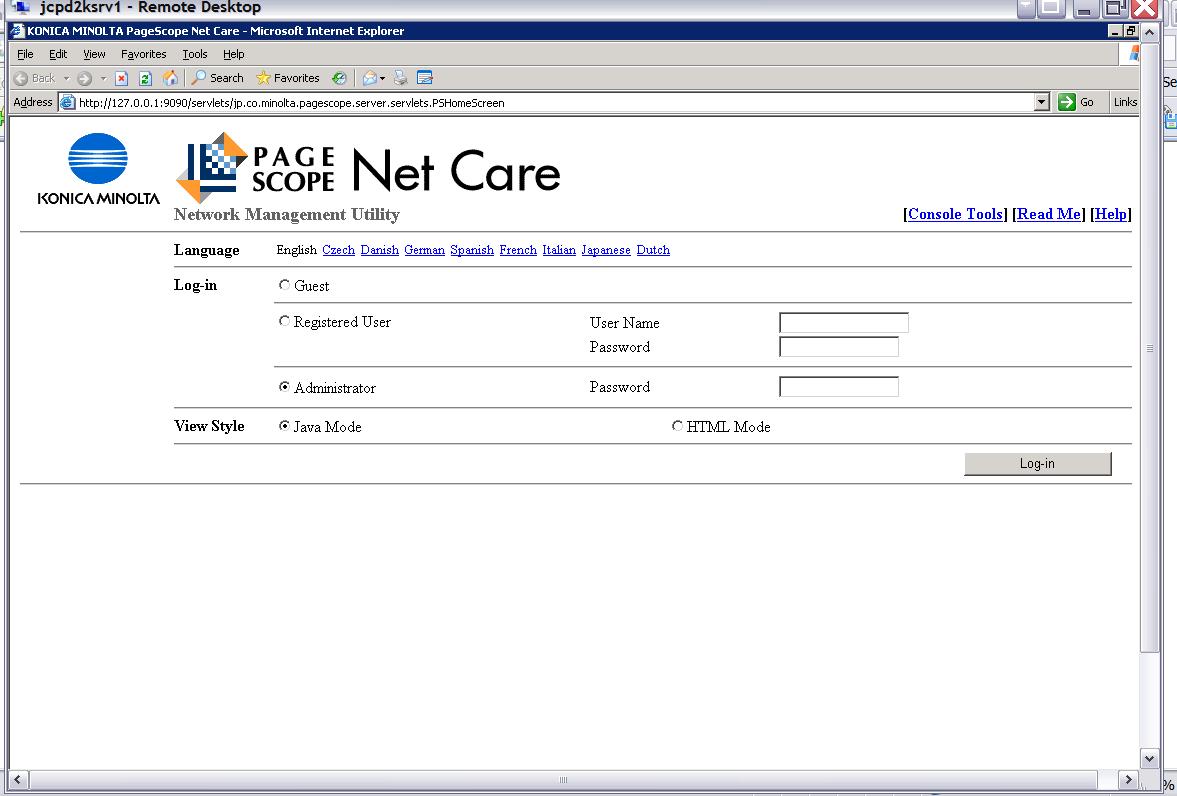Open the Console Tools link

955,214
